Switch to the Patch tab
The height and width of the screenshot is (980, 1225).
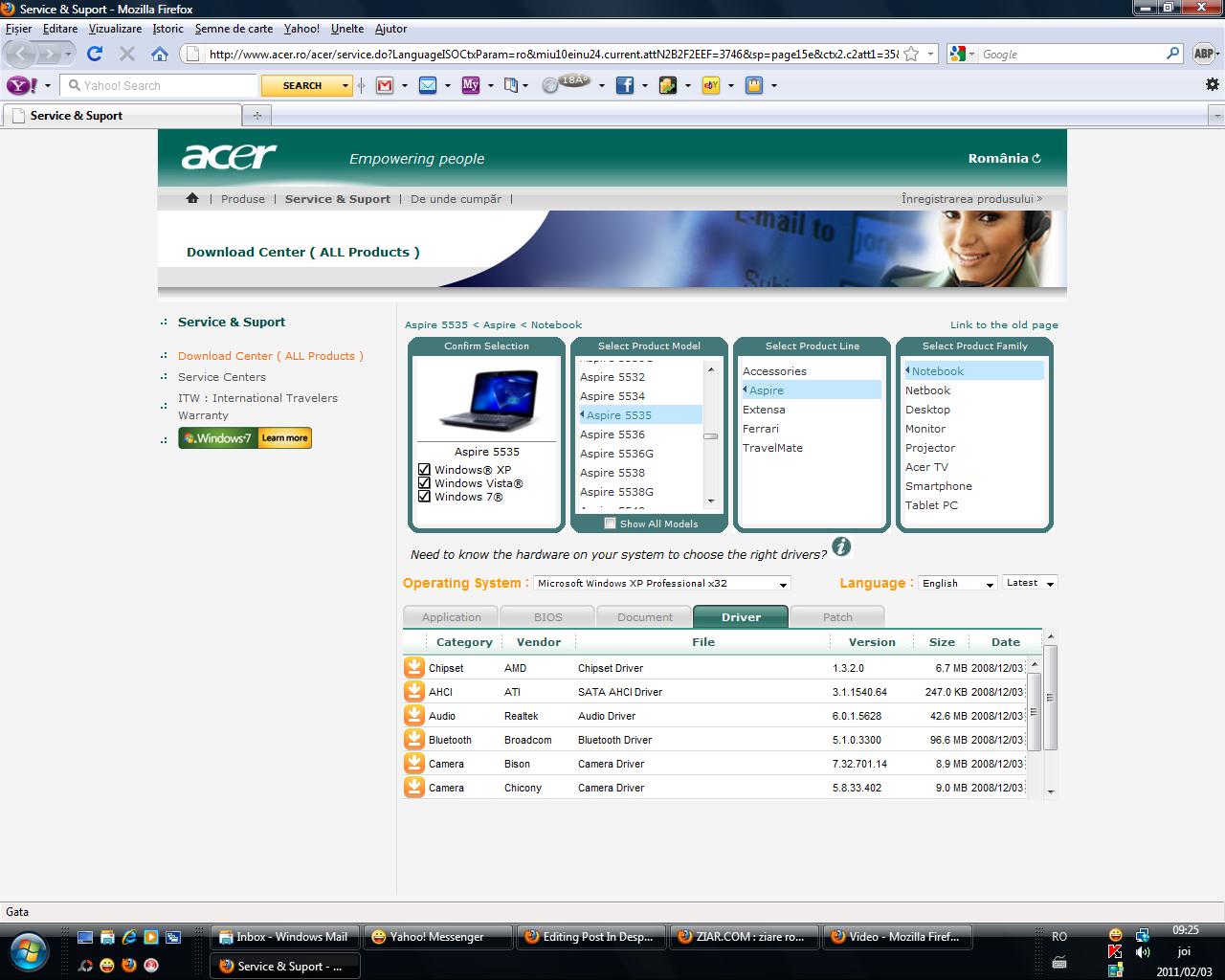coord(837,616)
